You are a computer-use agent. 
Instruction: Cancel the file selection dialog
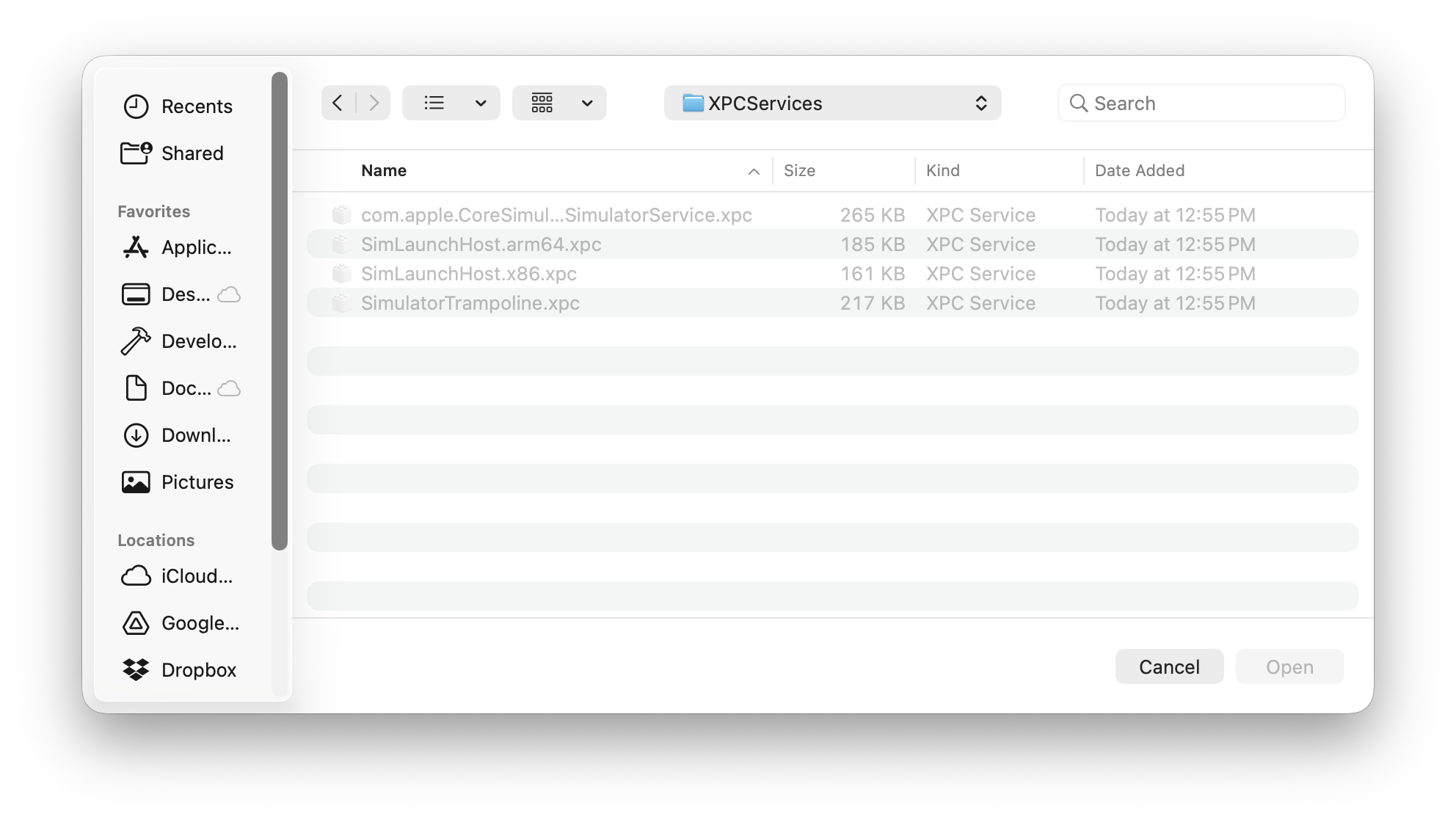(x=1168, y=666)
